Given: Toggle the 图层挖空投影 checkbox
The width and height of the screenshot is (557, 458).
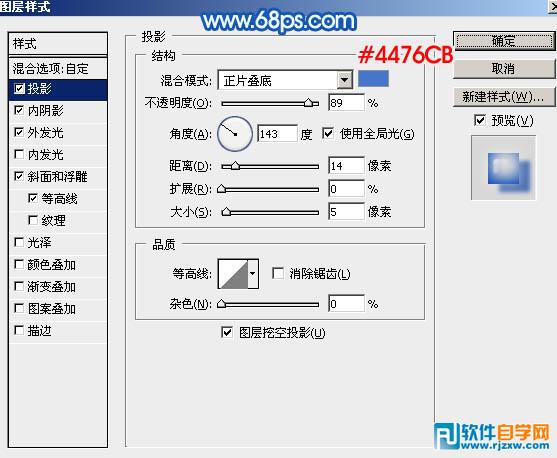Looking at the screenshot, I should (x=227, y=333).
